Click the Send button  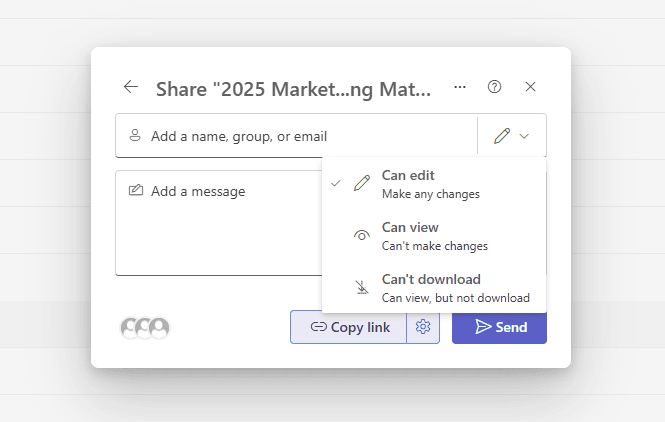[499, 327]
